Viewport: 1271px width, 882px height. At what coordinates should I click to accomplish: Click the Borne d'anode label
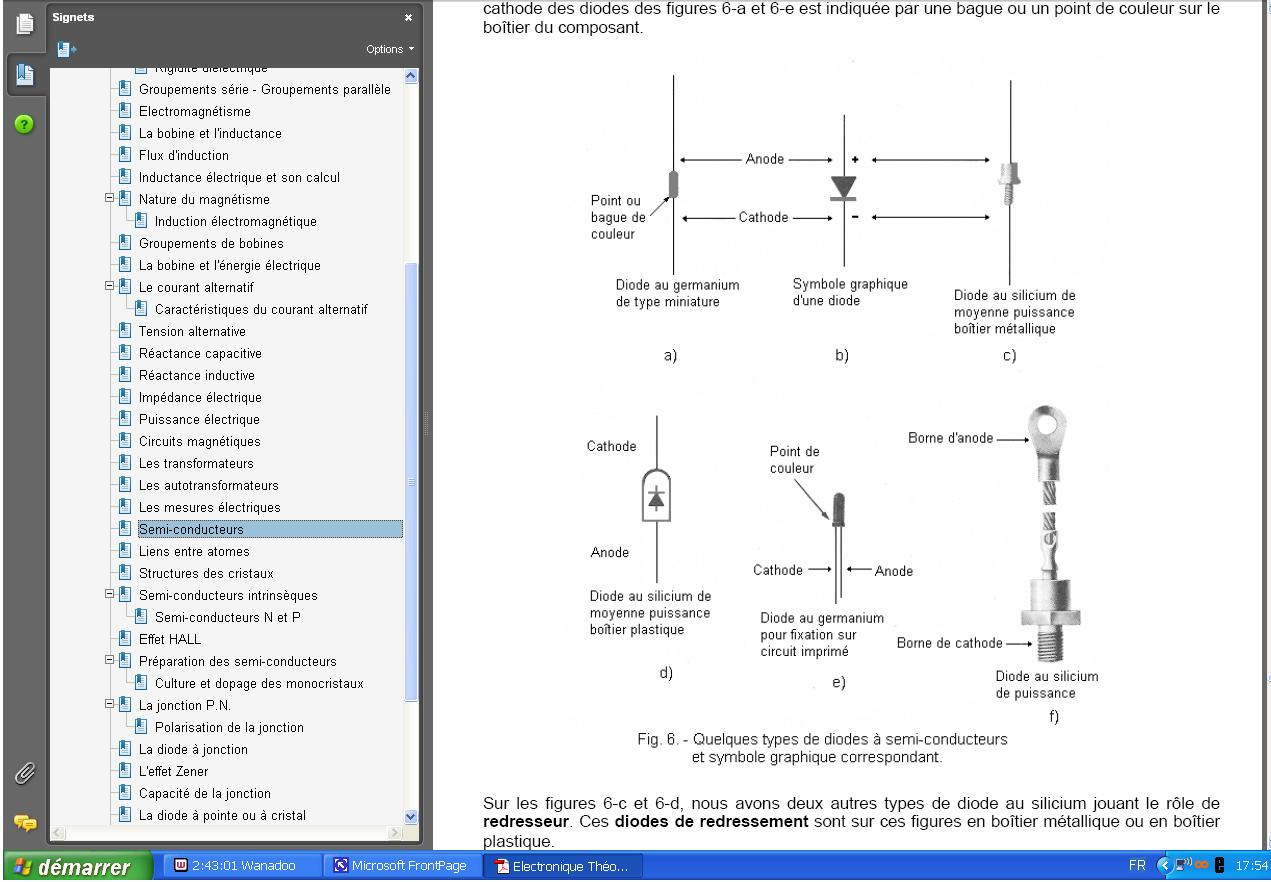tap(950, 437)
